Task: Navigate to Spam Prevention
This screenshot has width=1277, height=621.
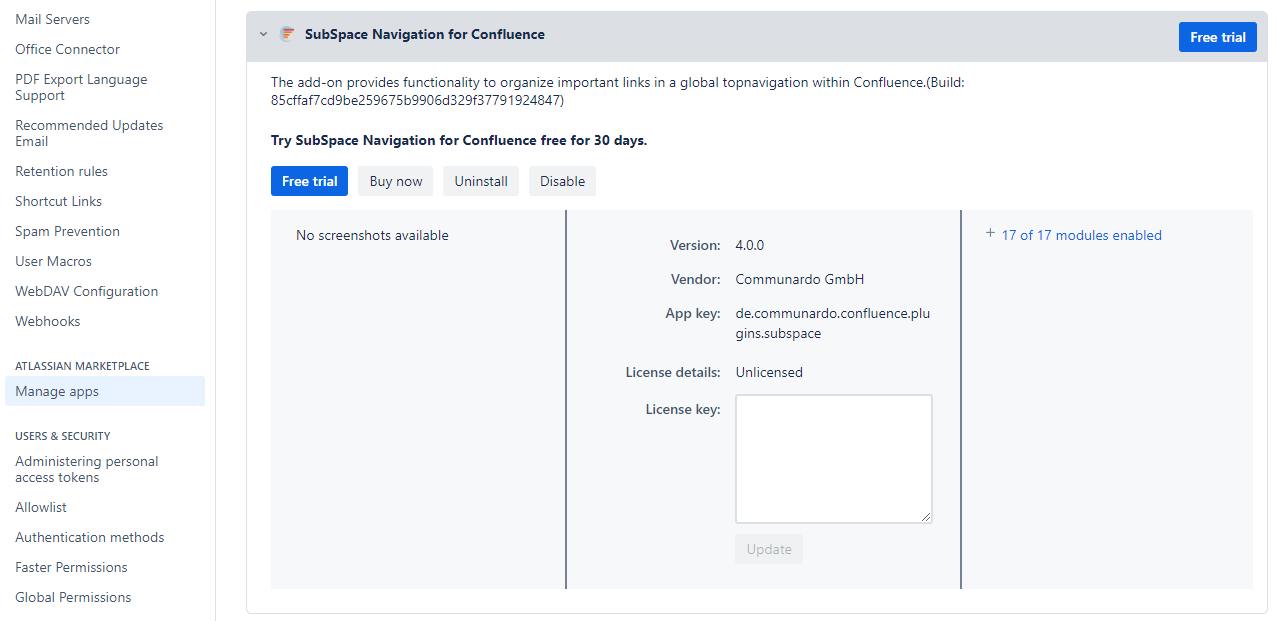Action: click(67, 231)
